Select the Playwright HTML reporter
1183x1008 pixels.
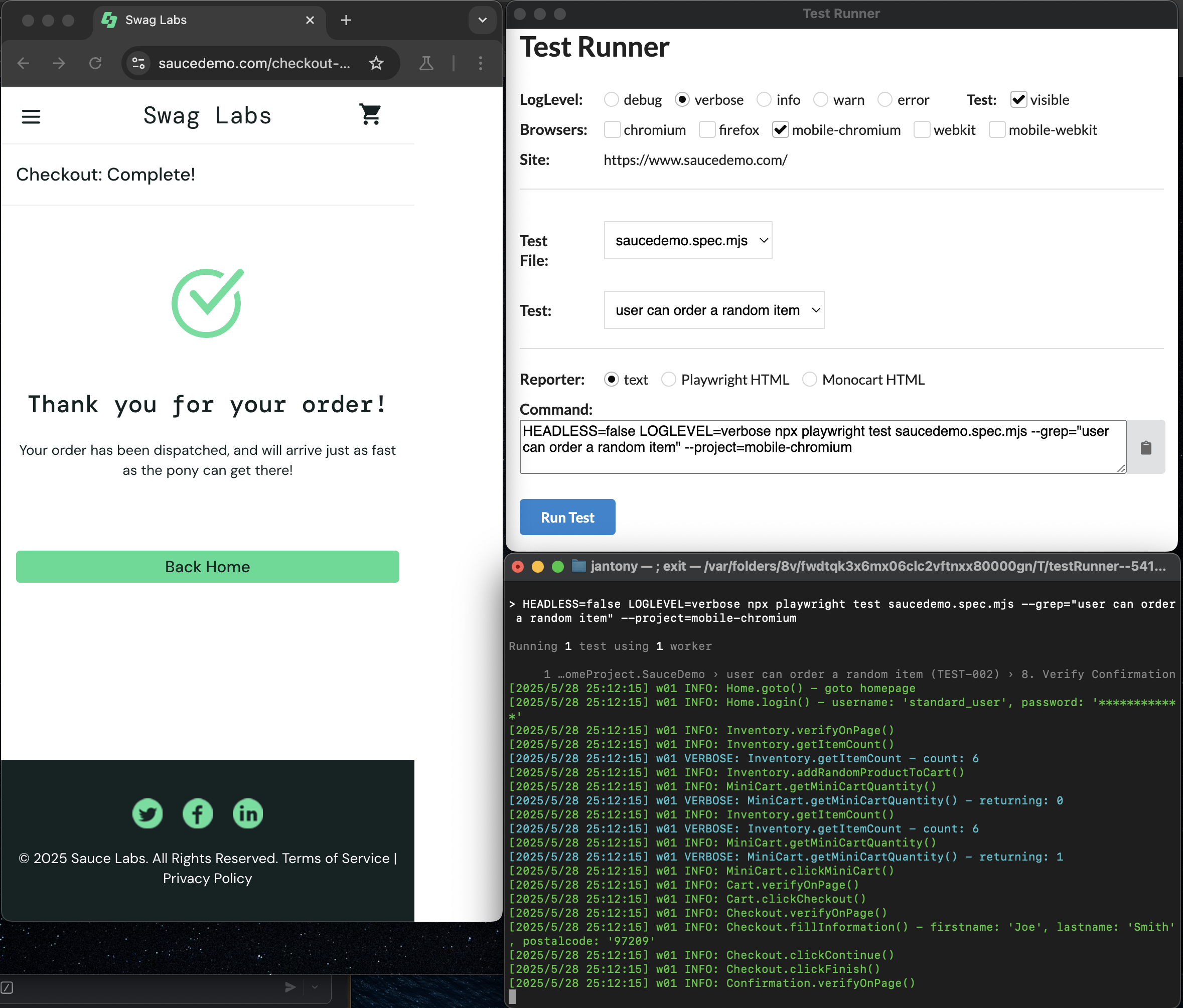point(669,379)
